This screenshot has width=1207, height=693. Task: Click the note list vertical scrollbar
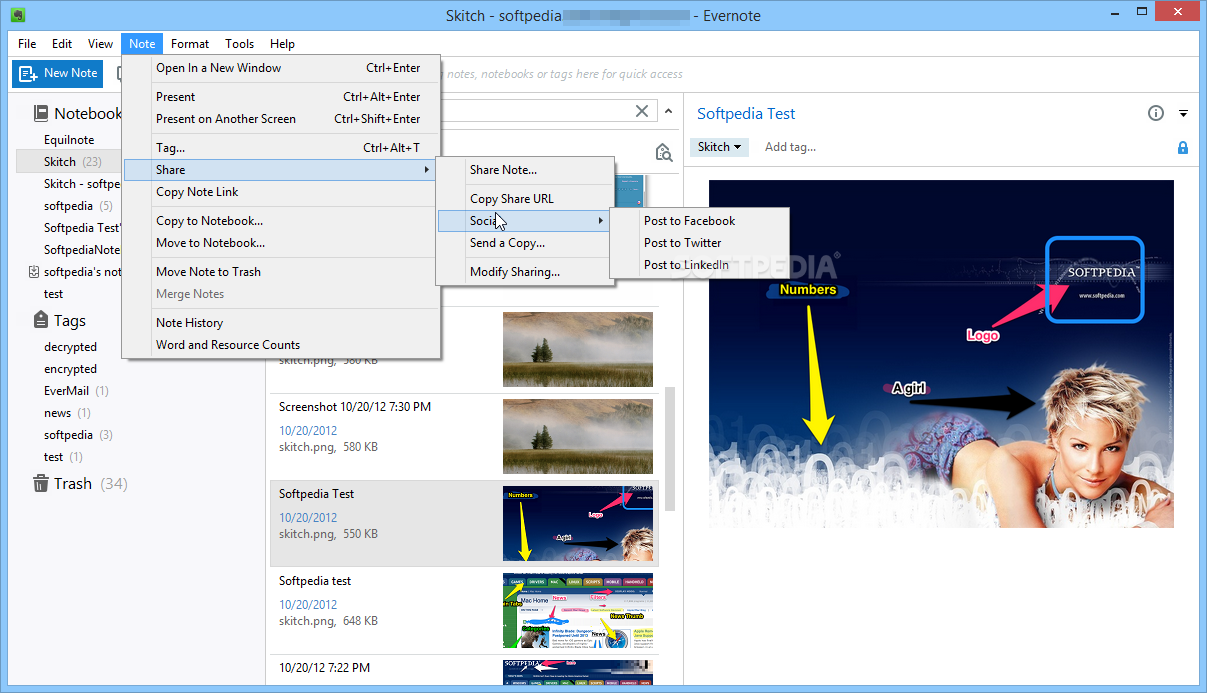click(668, 448)
